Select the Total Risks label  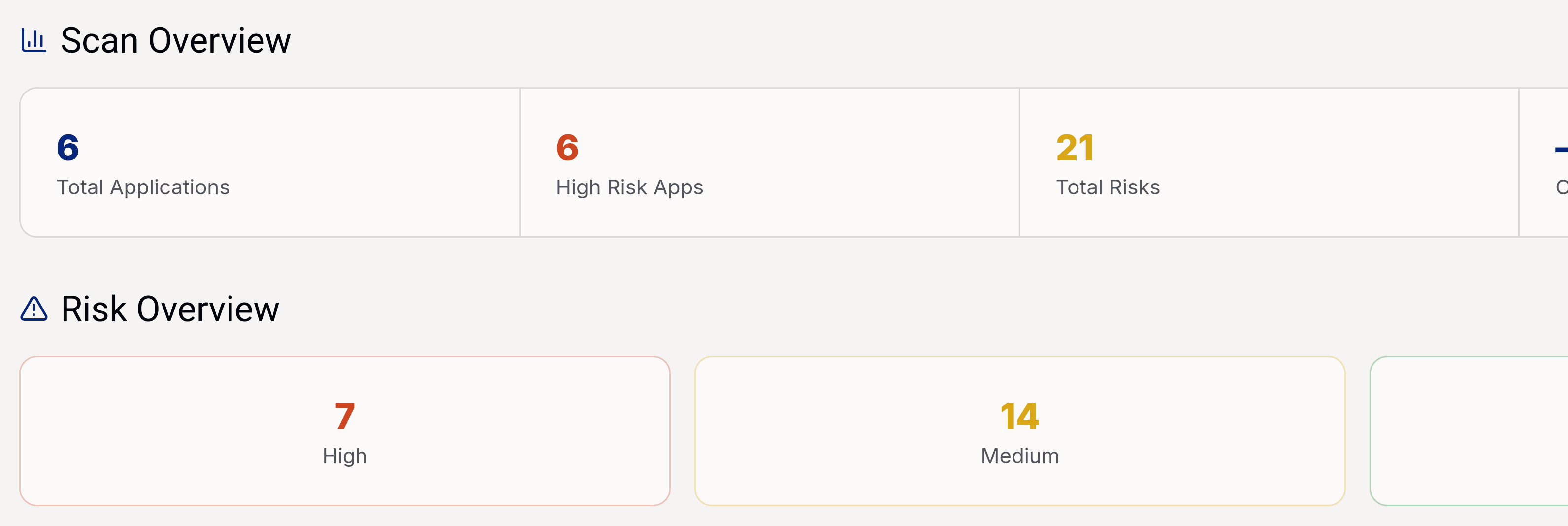click(1108, 187)
